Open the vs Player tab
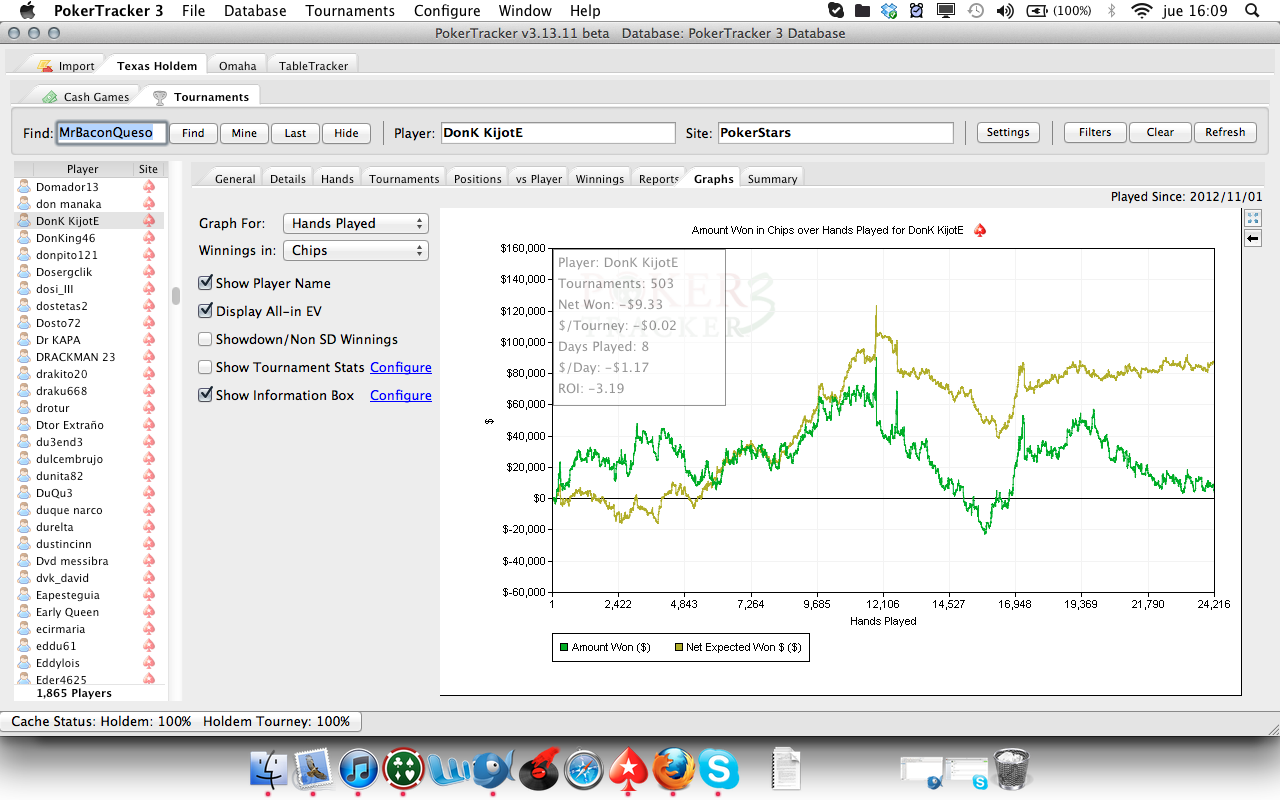Screen dimensions: 1280x800 coord(539,179)
